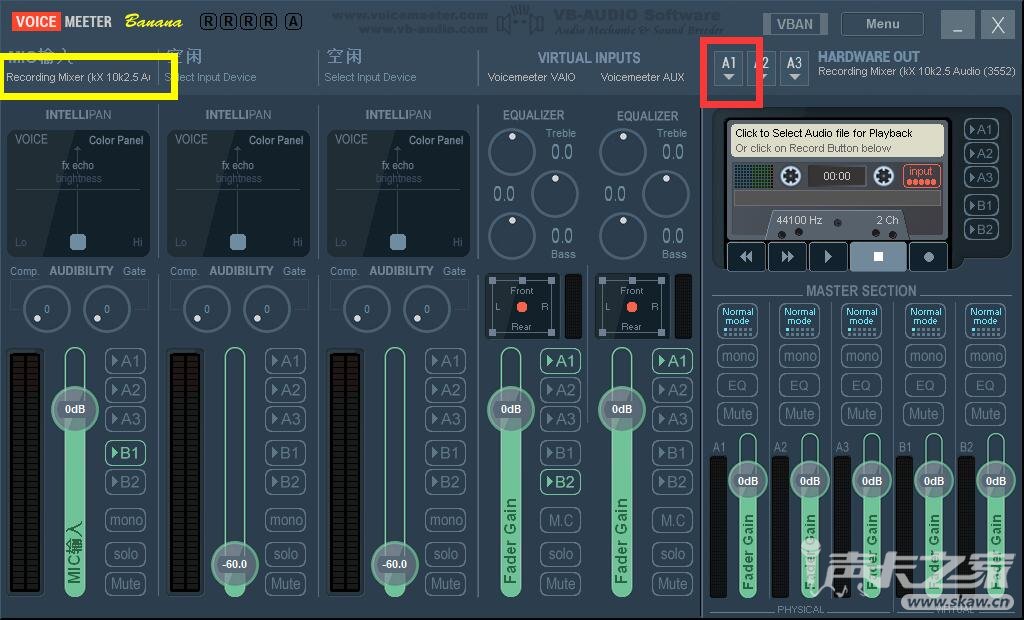Mute the MIC input strip
This screenshot has height=620, width=1024.
click(125, 583)
